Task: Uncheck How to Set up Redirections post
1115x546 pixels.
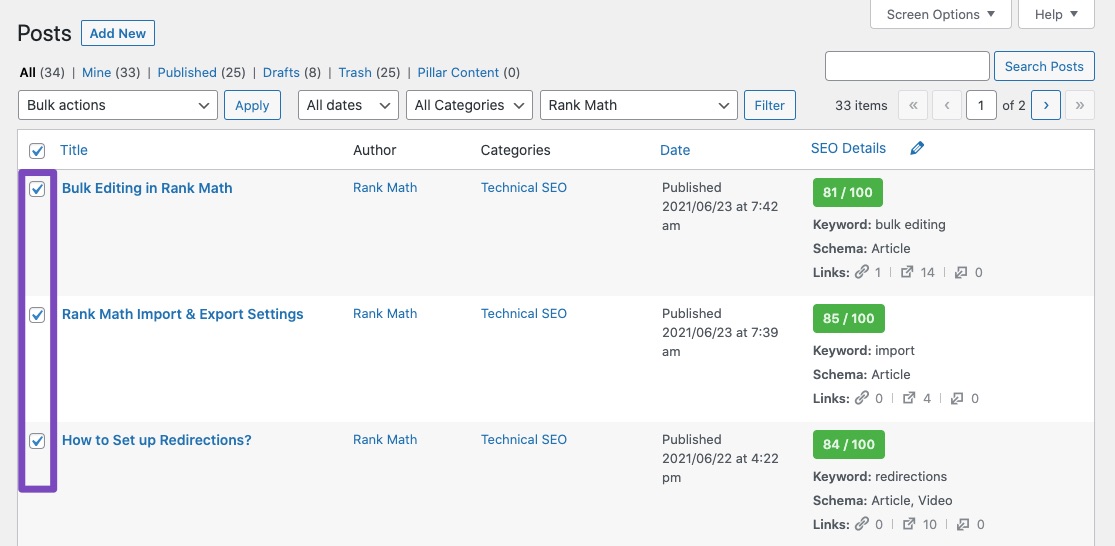Action: 37,441
